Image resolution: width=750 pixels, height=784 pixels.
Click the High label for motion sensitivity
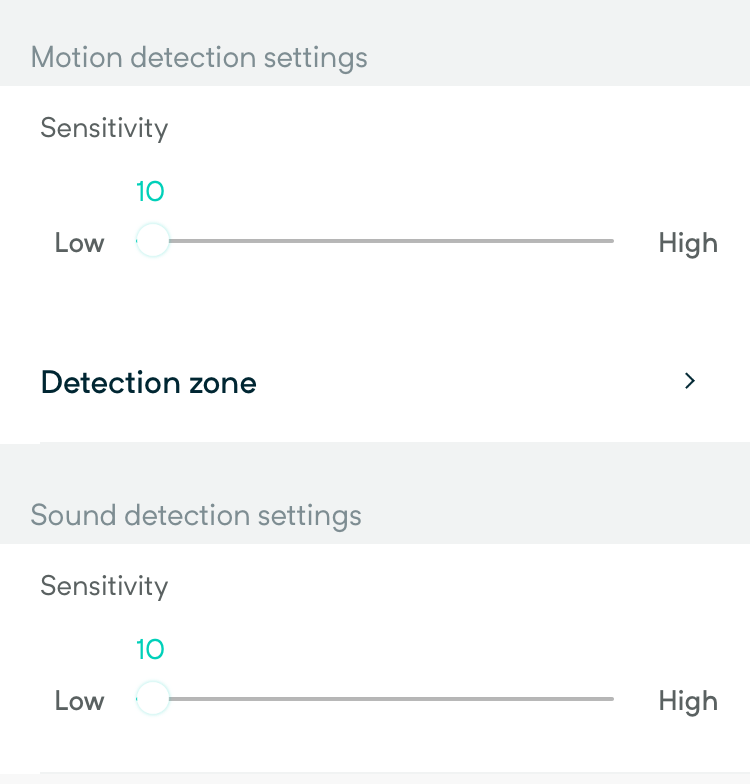[688, 243]
